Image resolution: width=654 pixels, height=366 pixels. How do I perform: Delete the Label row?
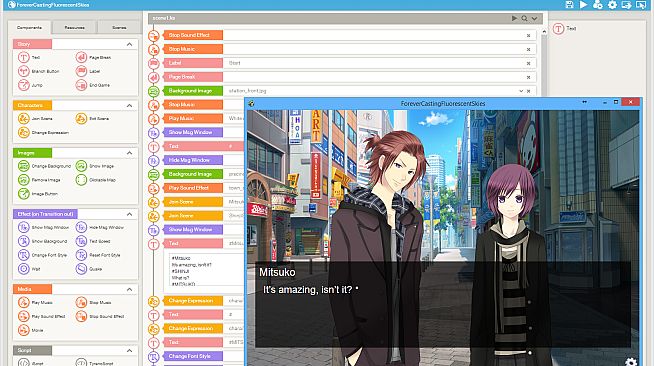(528, 63)
